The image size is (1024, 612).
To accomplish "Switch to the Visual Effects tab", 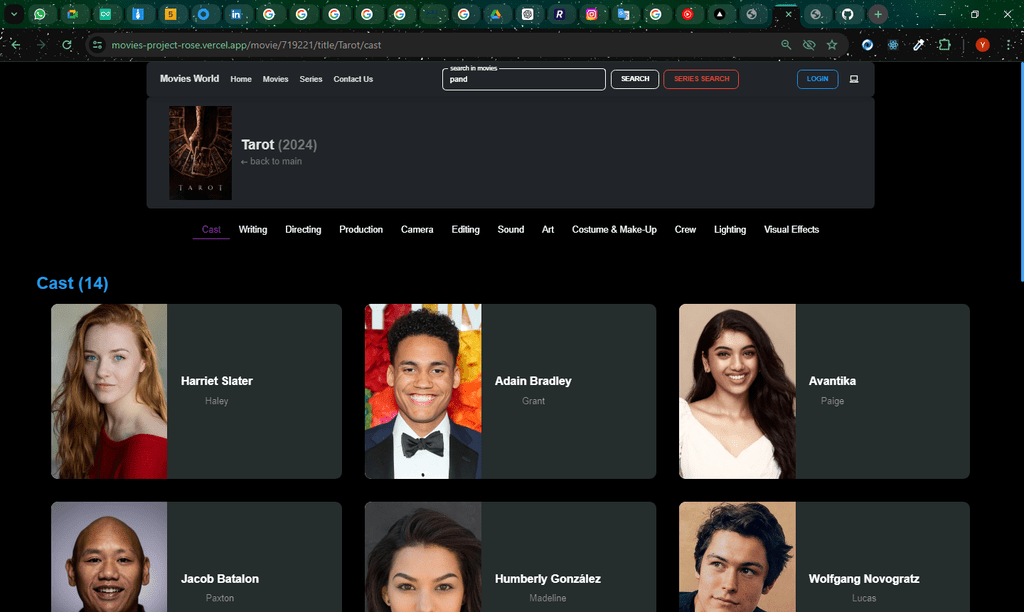I will click(x=792, y=229).
